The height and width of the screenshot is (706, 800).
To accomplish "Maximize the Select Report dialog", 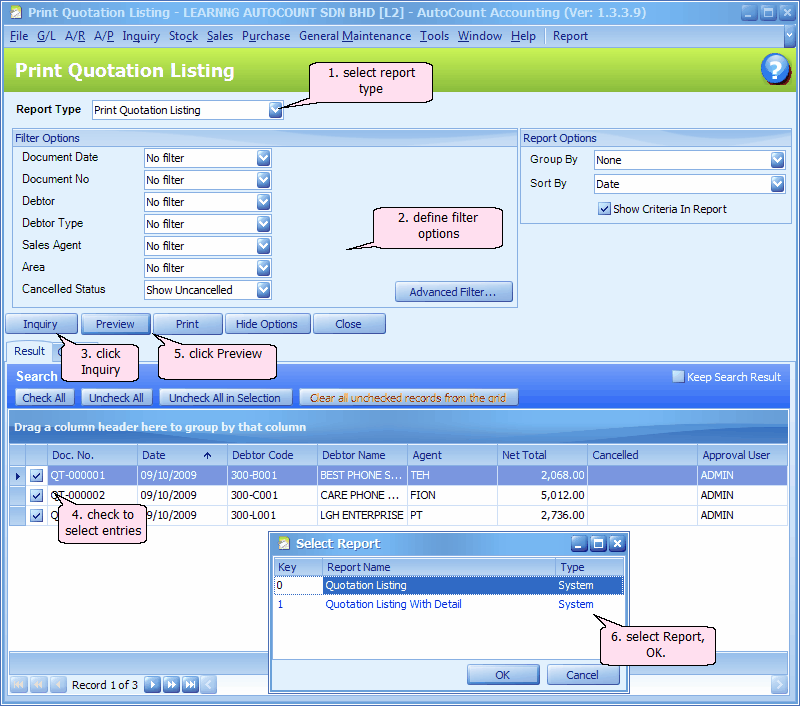I will tap(598, 544).
